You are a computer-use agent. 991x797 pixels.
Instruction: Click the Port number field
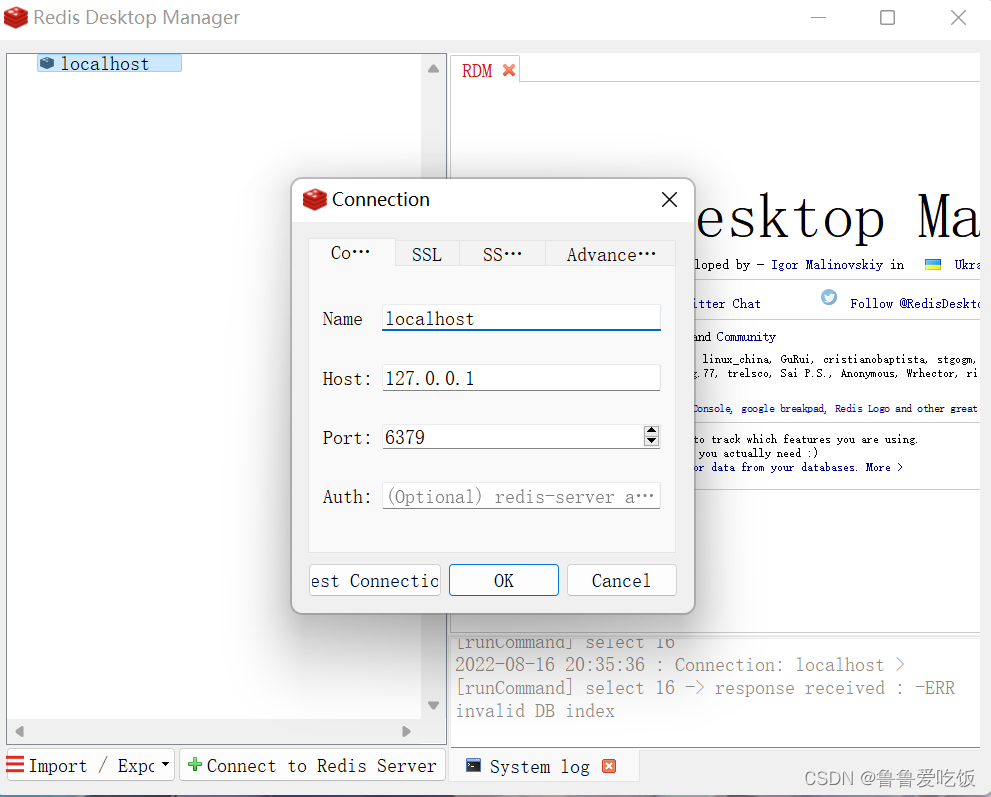click(513, 437)
